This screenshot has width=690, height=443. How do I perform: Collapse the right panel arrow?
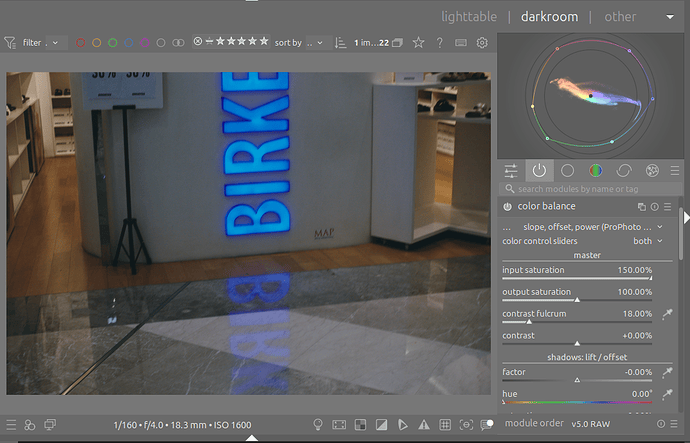[x=686, y=218]
